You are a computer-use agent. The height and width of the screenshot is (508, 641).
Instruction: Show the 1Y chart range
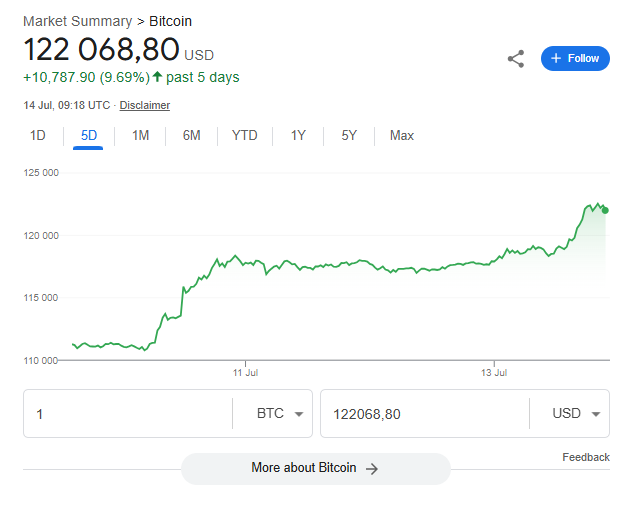298,135
